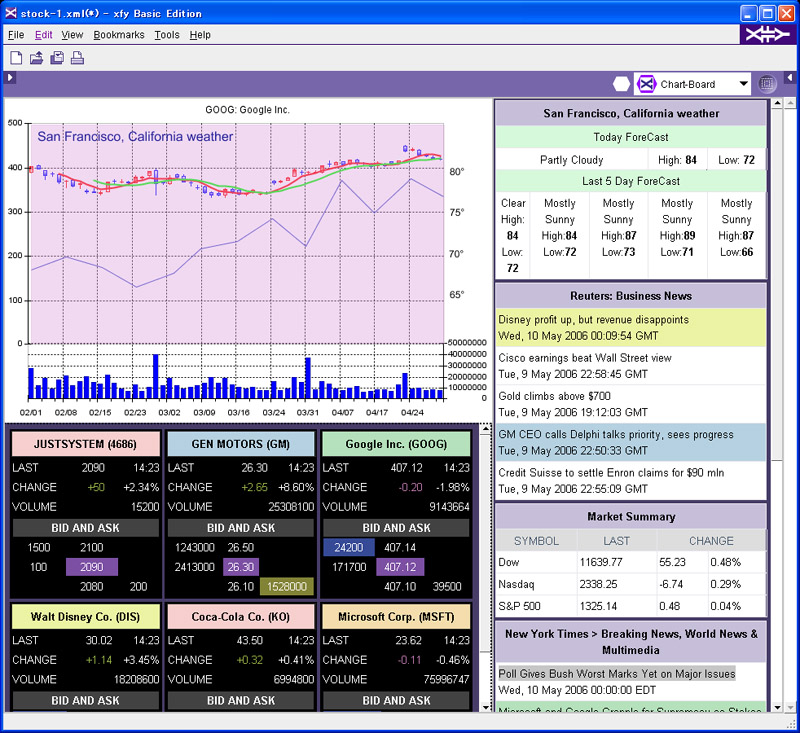Click Dow last value 11639.77
This screenshot has height=733, width=800.
click(x=601, y=562)
